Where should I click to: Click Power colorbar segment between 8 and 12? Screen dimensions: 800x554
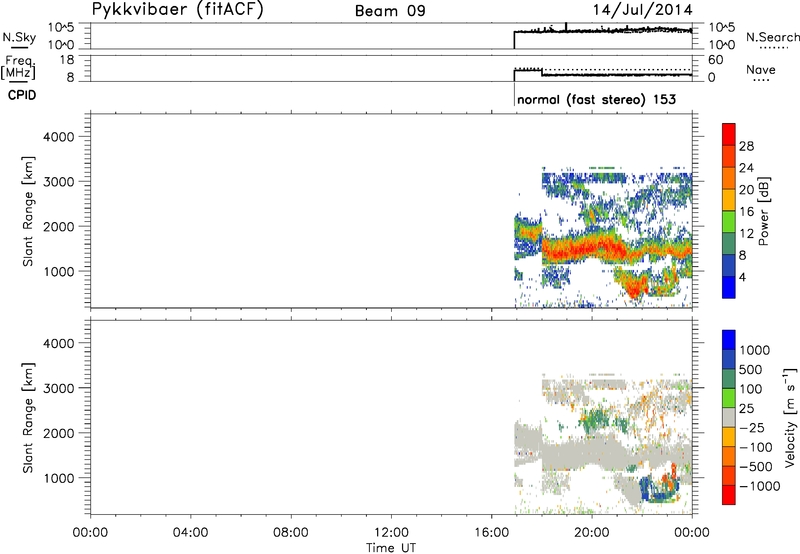coord(729,243)
